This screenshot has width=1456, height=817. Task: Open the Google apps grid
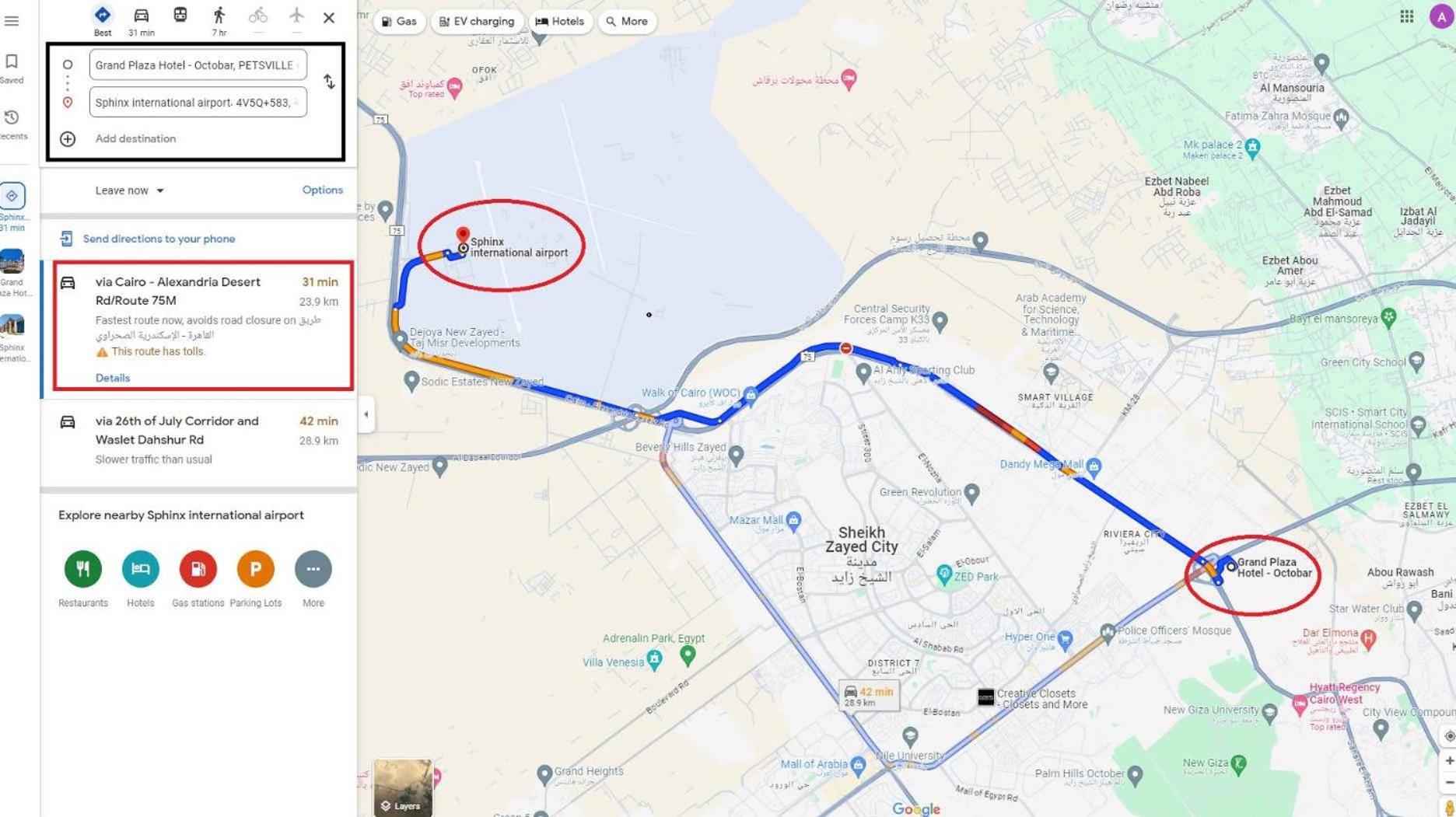1406,16
